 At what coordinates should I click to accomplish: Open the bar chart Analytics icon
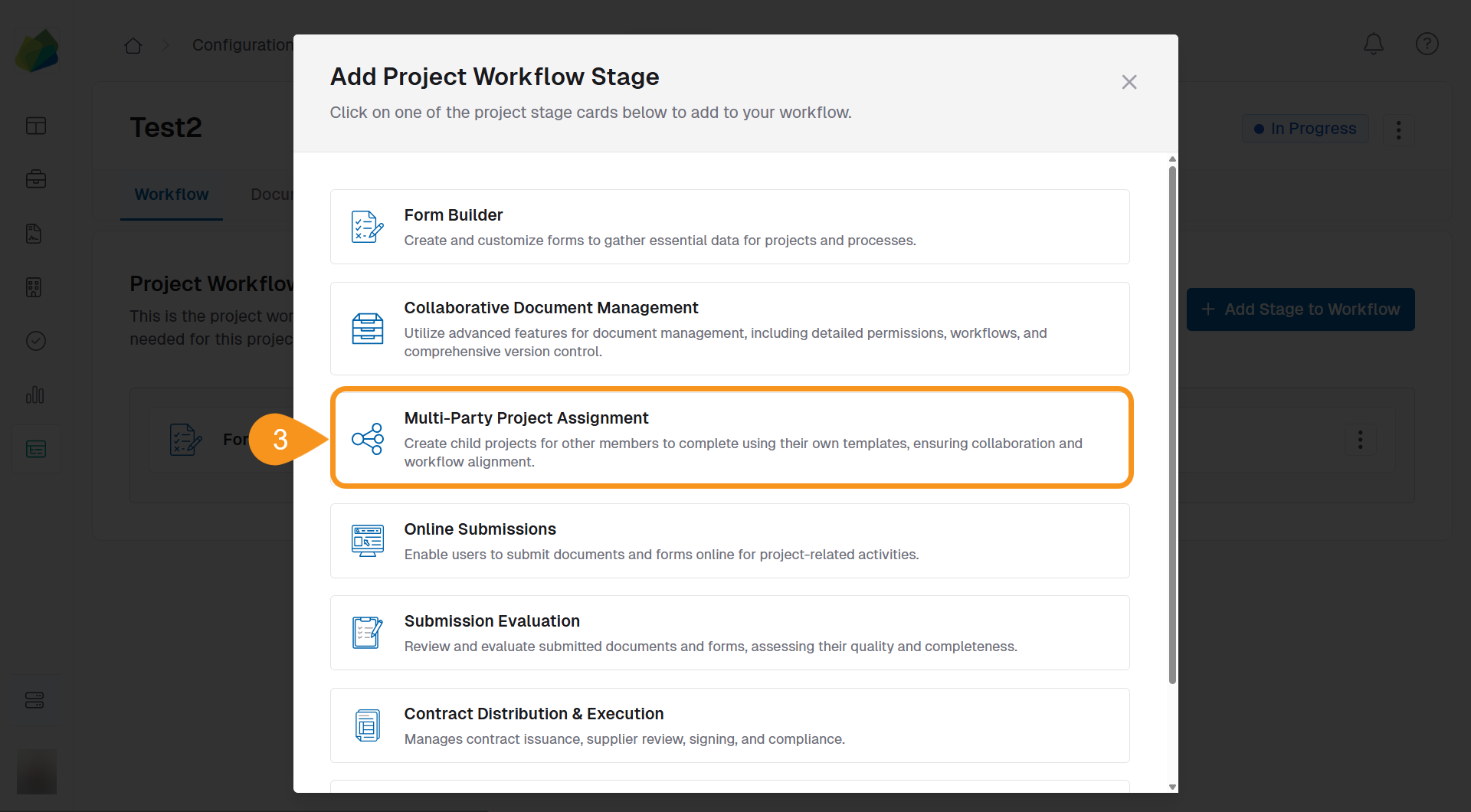coord(36,395)
